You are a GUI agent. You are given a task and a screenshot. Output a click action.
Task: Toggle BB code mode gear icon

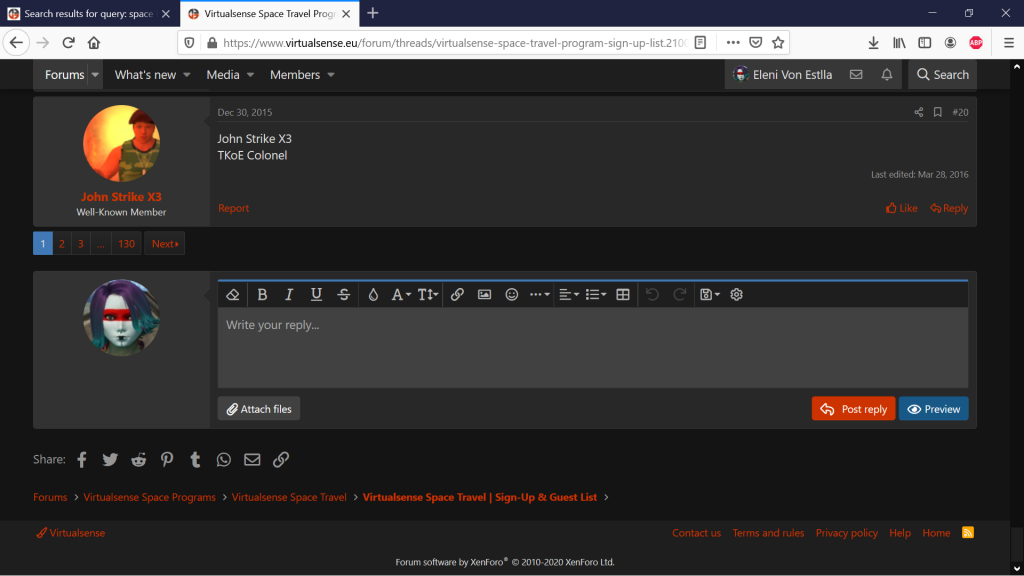coord(737,295)
